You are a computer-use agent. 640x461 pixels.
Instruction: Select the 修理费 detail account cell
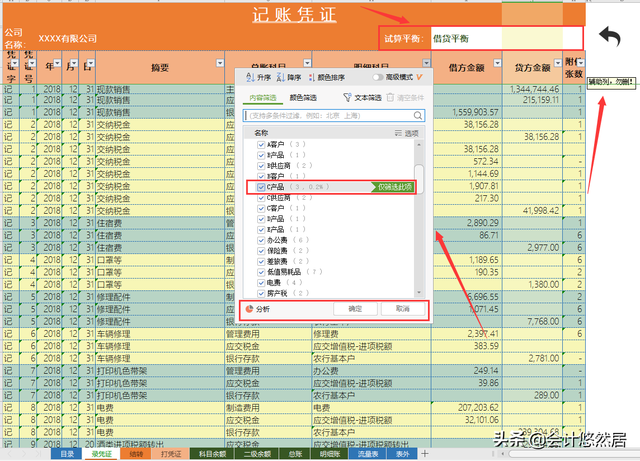pyautogui.click(x=371, y=334)
